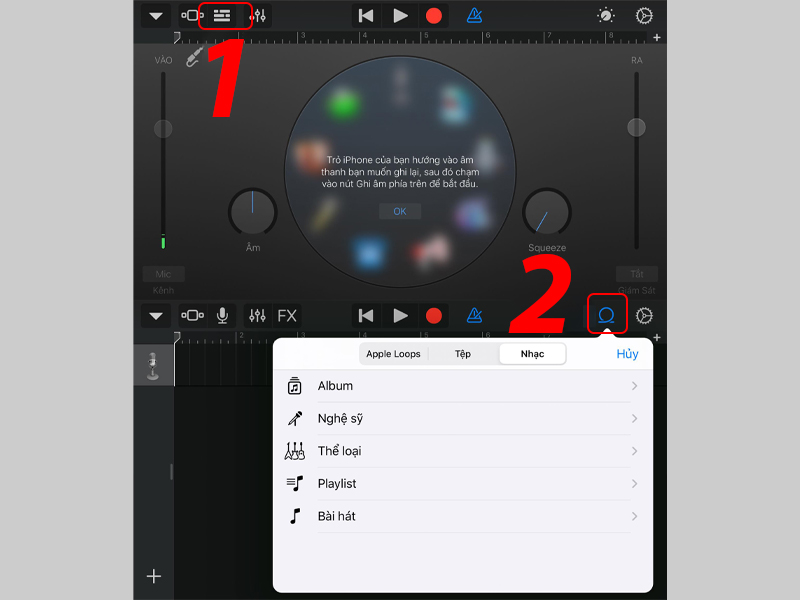Expand the Thể loại chevron
This screenshot has width=800, height=600.
[x=634, y=451]
